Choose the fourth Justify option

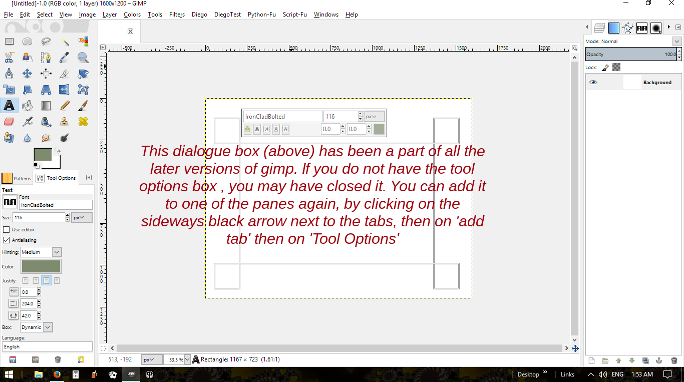pos(57,280)
